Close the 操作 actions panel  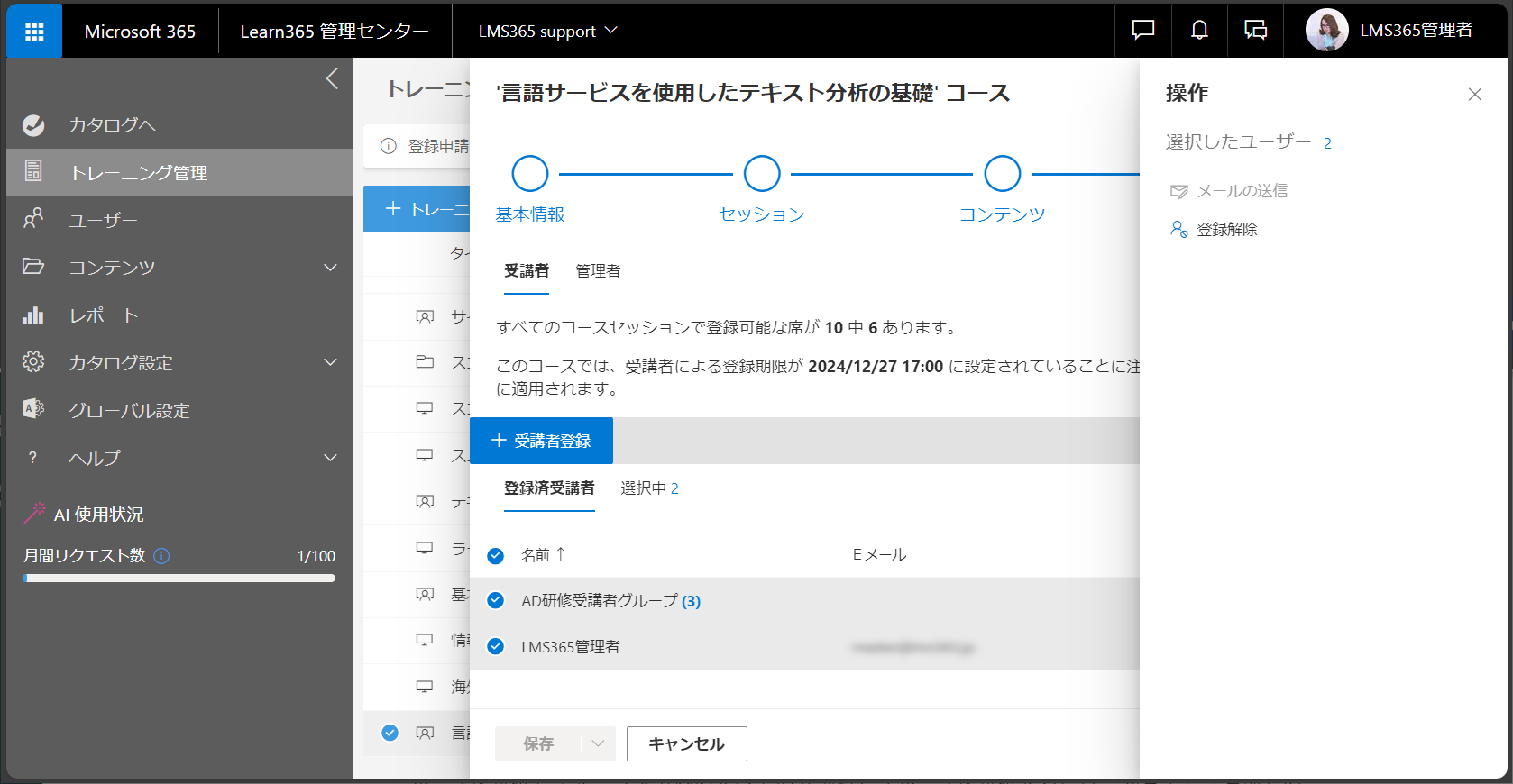pyautogui.click(x=1474, y=95)
